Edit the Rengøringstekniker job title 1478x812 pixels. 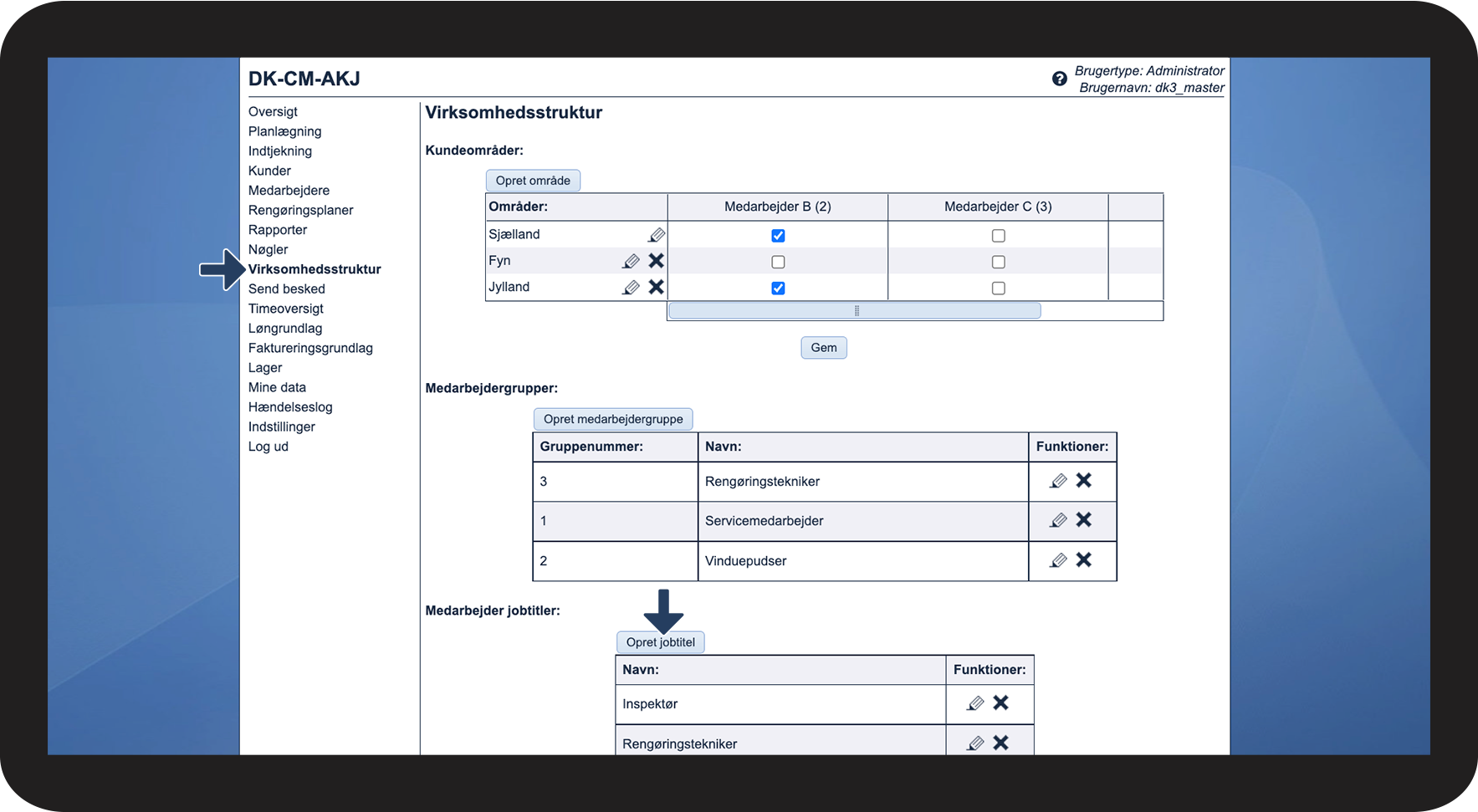pos(975,743)
